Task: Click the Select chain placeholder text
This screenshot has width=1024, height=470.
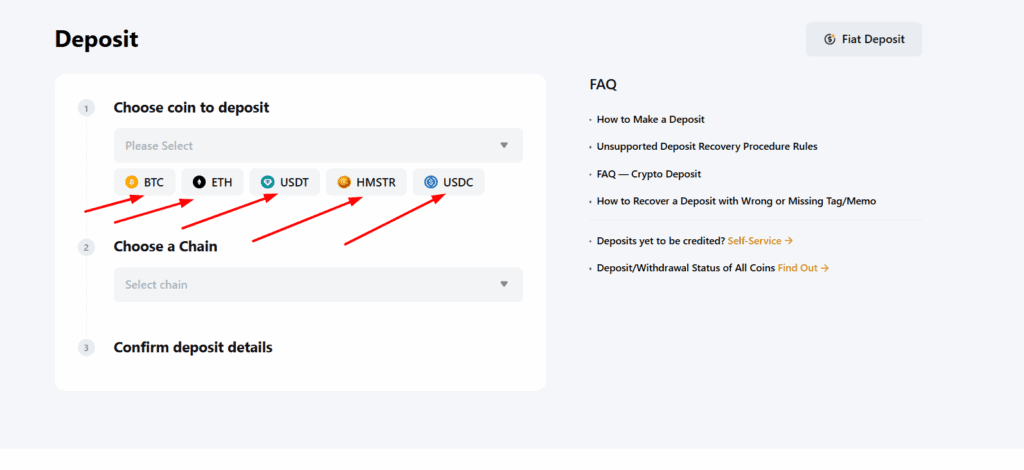Action: tap(156, 285)
